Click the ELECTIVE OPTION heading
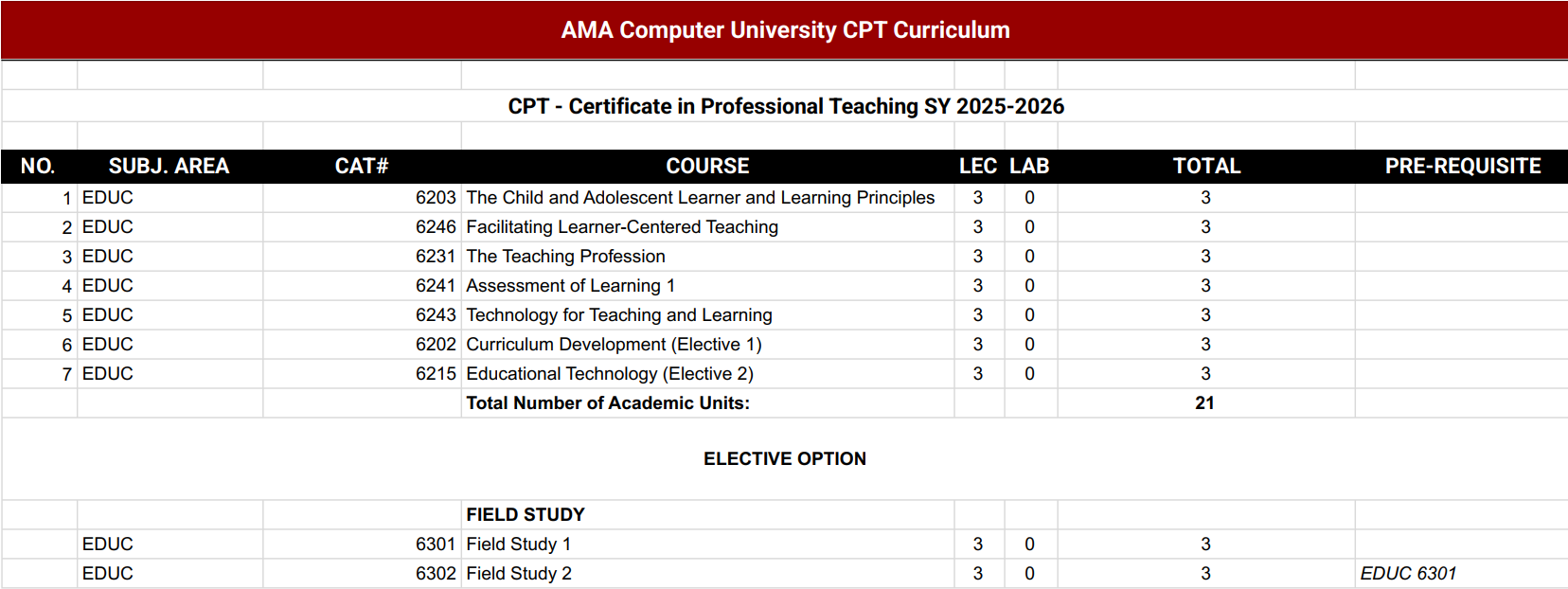 (x=784, y=459)
